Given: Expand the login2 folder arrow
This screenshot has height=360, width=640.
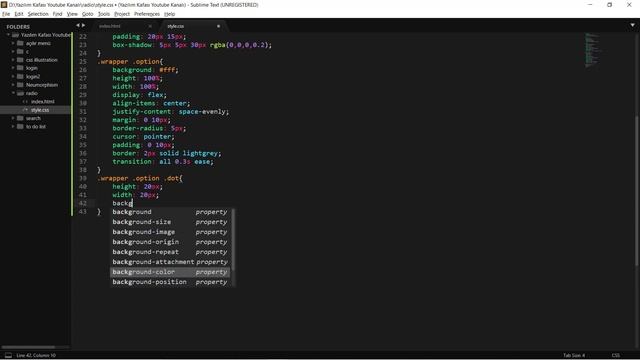Looking at the screenshot, I should [x=13, y=77].
